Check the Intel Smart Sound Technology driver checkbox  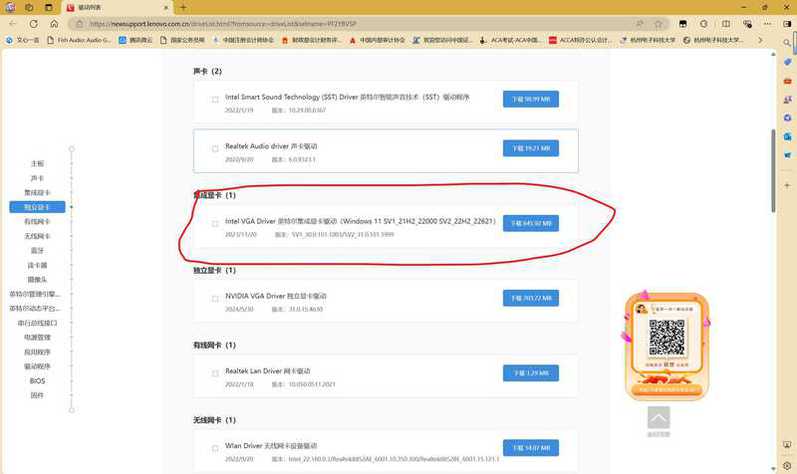215,100
